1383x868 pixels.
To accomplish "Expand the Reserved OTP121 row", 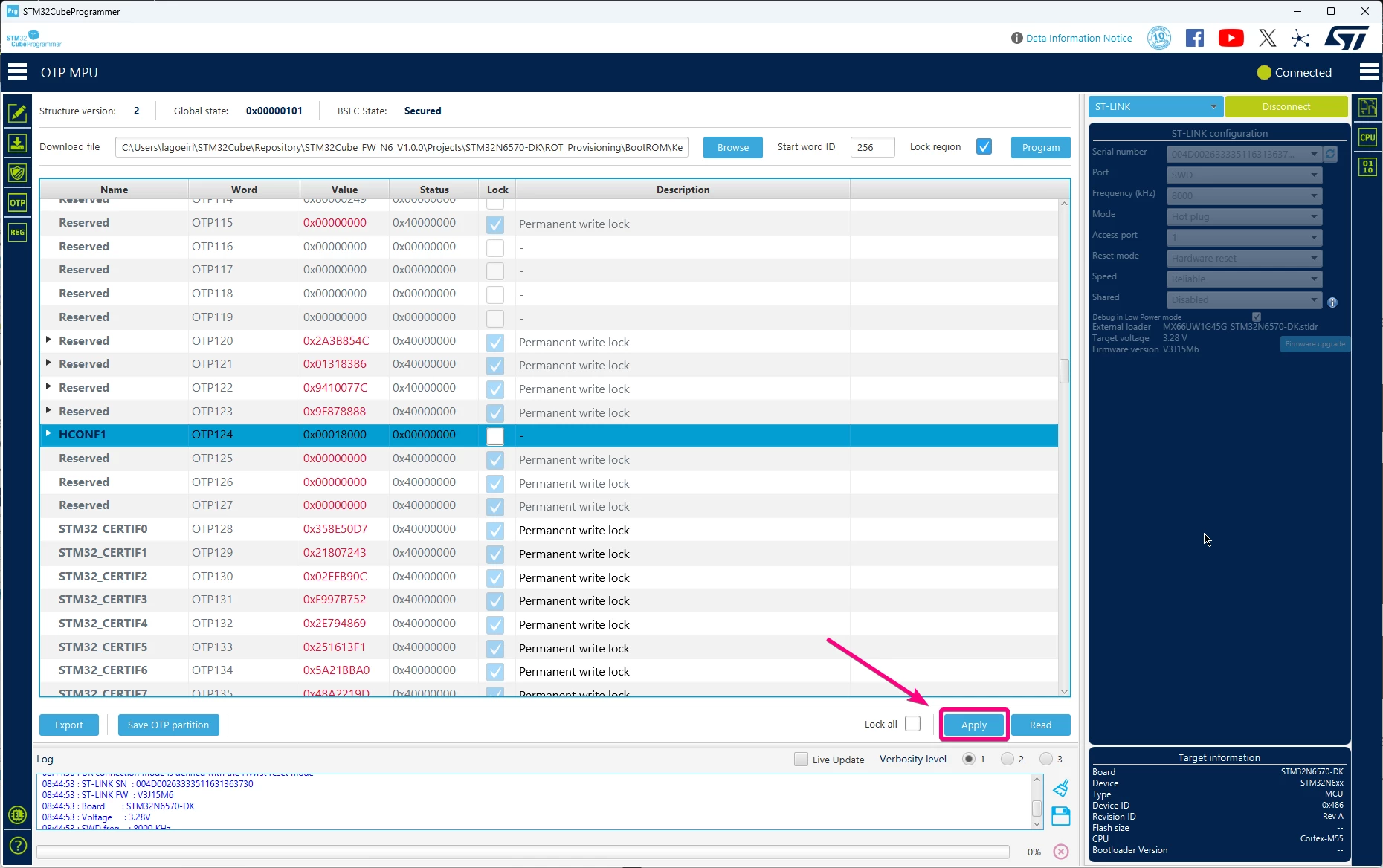I will (x=48, y=363).
